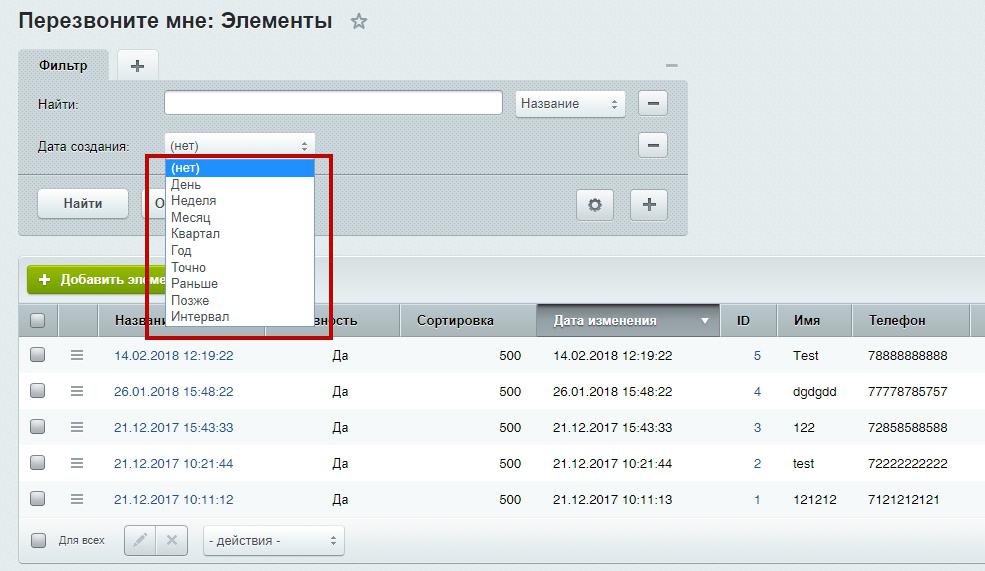Toggle the select-all checkbox in table header

pos(38,320)
